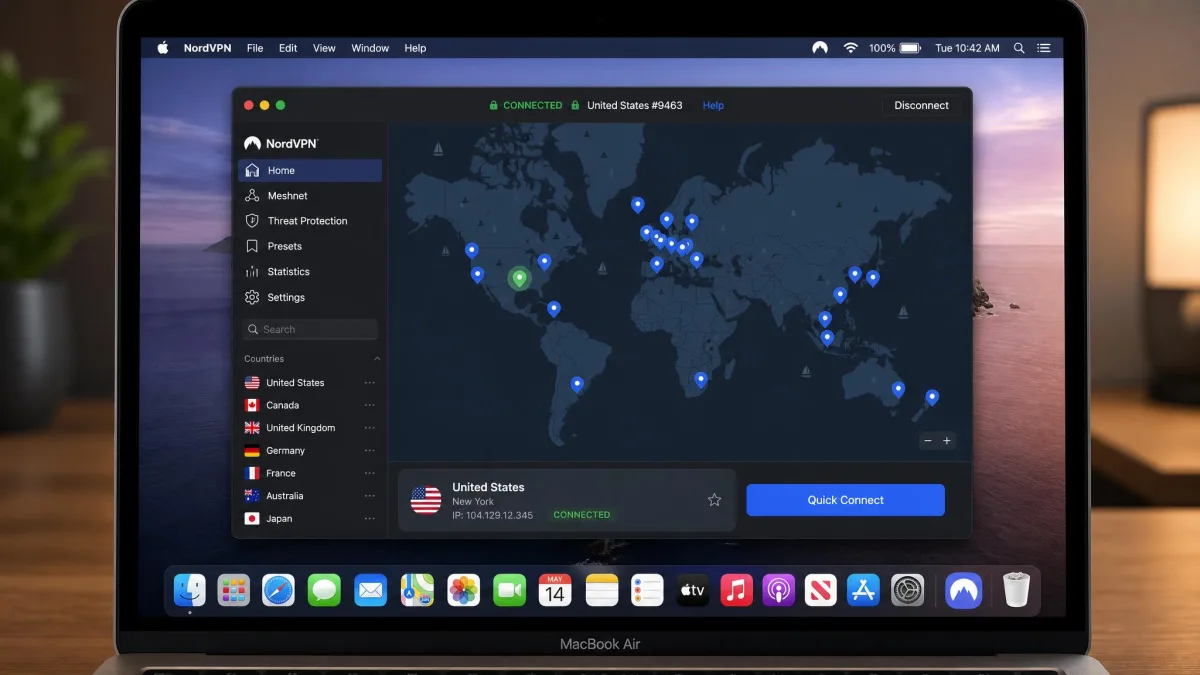
Task: Open United States row options dots
Action: (x=370, y=383)
